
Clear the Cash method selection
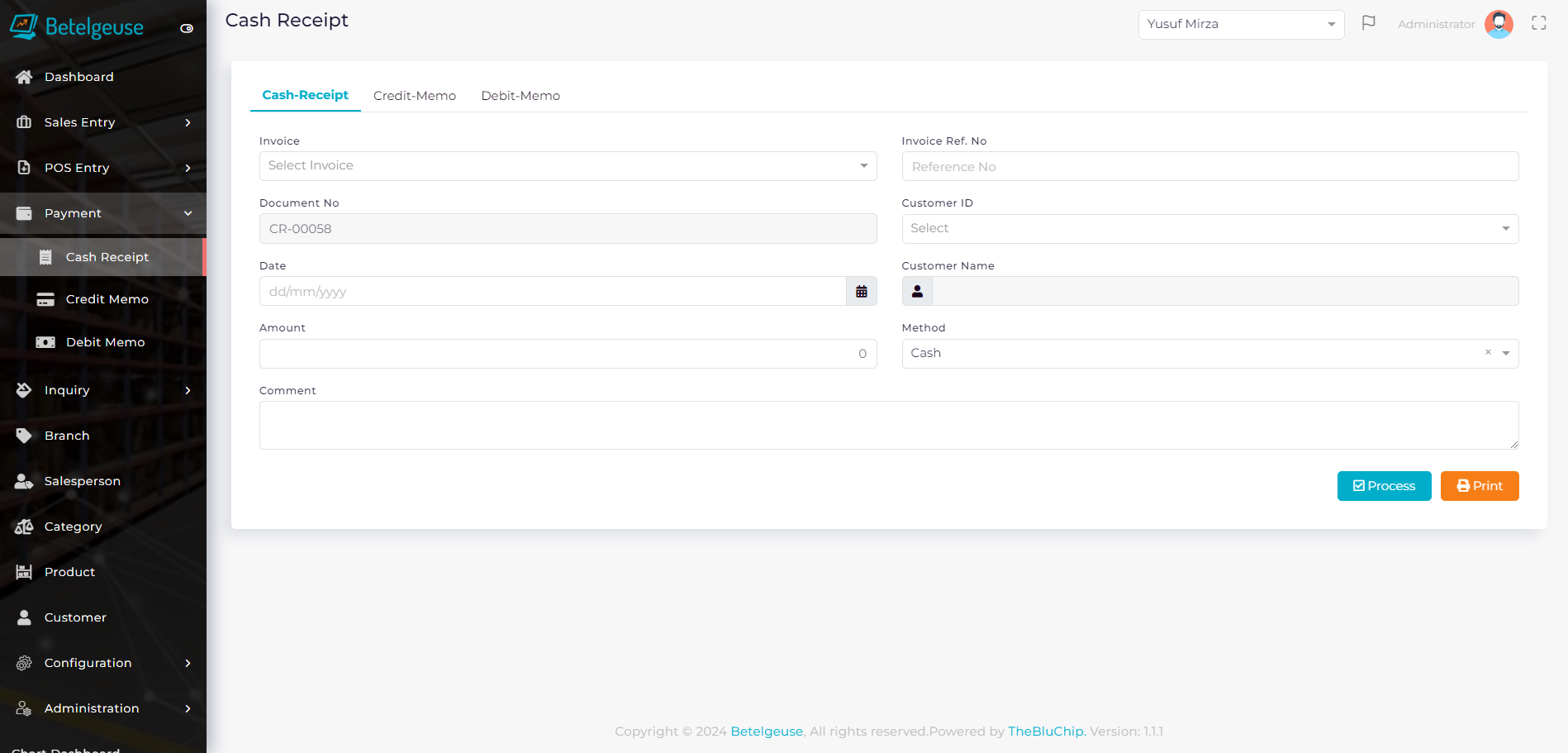tap(1488, 353)
